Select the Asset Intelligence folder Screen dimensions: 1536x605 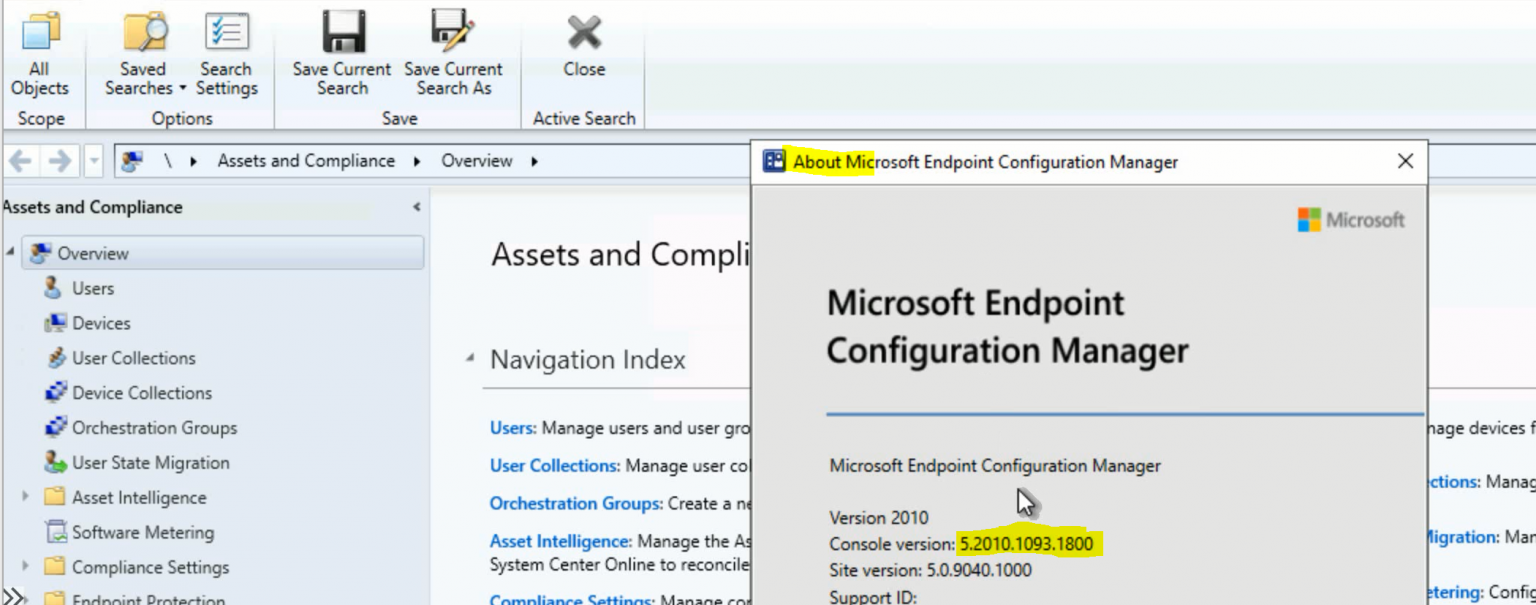pos(139,498)
